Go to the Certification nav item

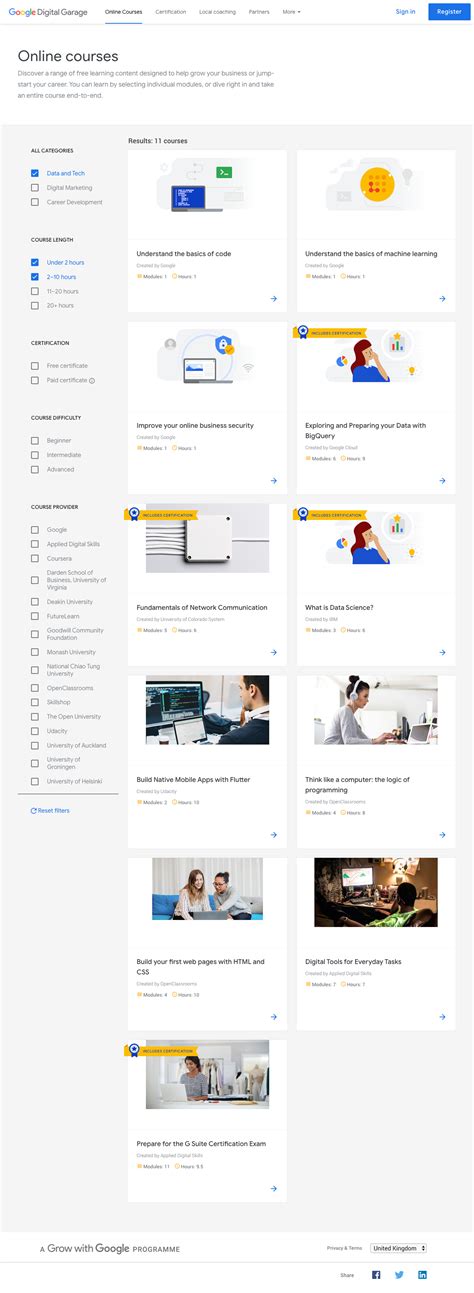171,12
